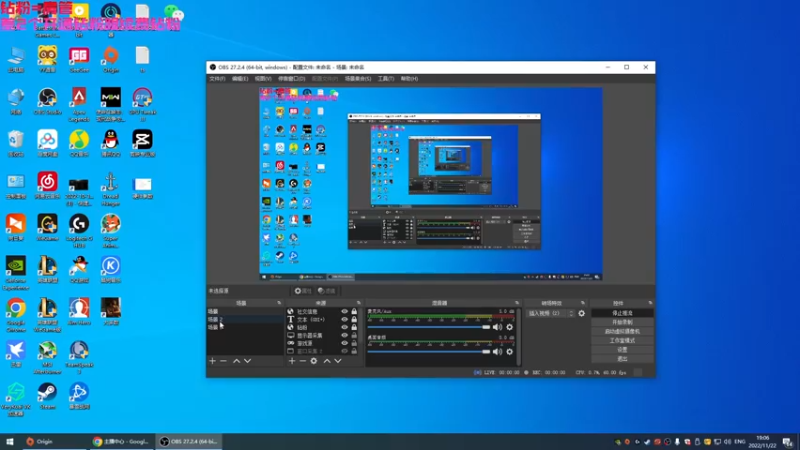Move the scene up with the arrow
This screenshot has height=450, width=800.
point(236,361)
